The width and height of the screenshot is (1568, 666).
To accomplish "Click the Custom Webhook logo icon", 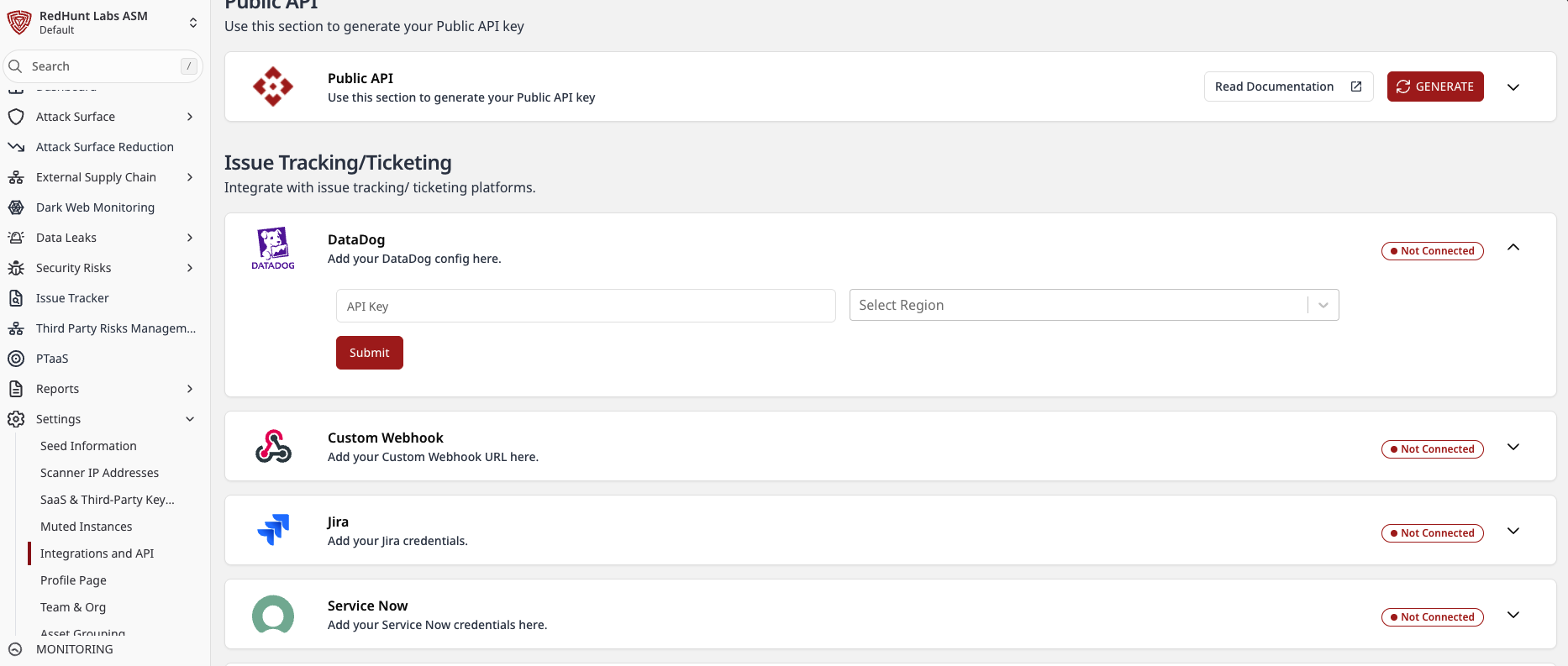I will point(273,446).
